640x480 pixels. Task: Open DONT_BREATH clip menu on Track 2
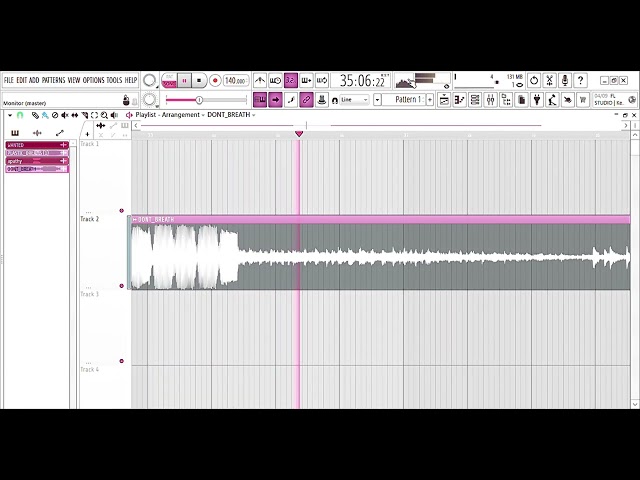point(135,220)
